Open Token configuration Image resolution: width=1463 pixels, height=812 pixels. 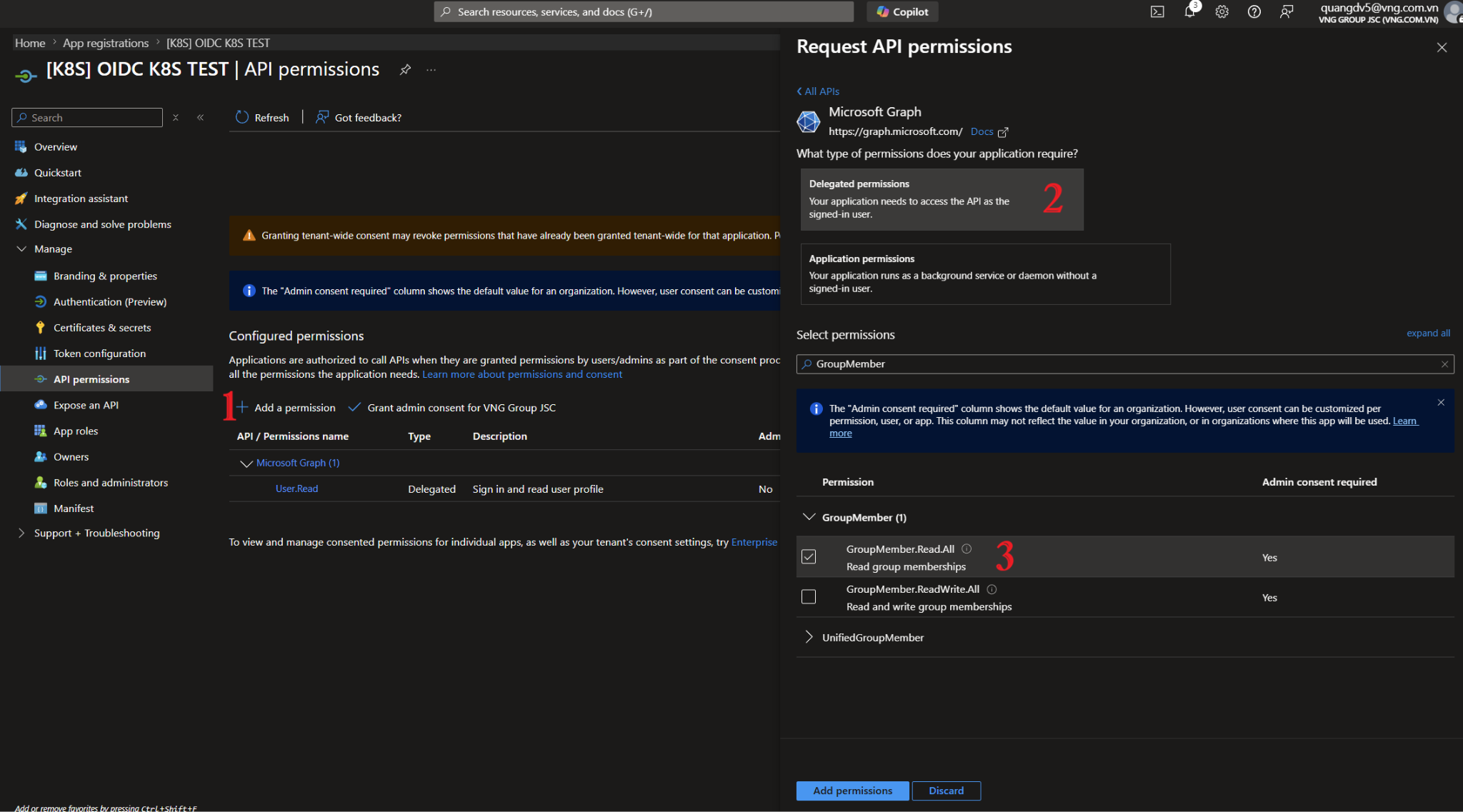pyautogui.click(x=99, y=353)
